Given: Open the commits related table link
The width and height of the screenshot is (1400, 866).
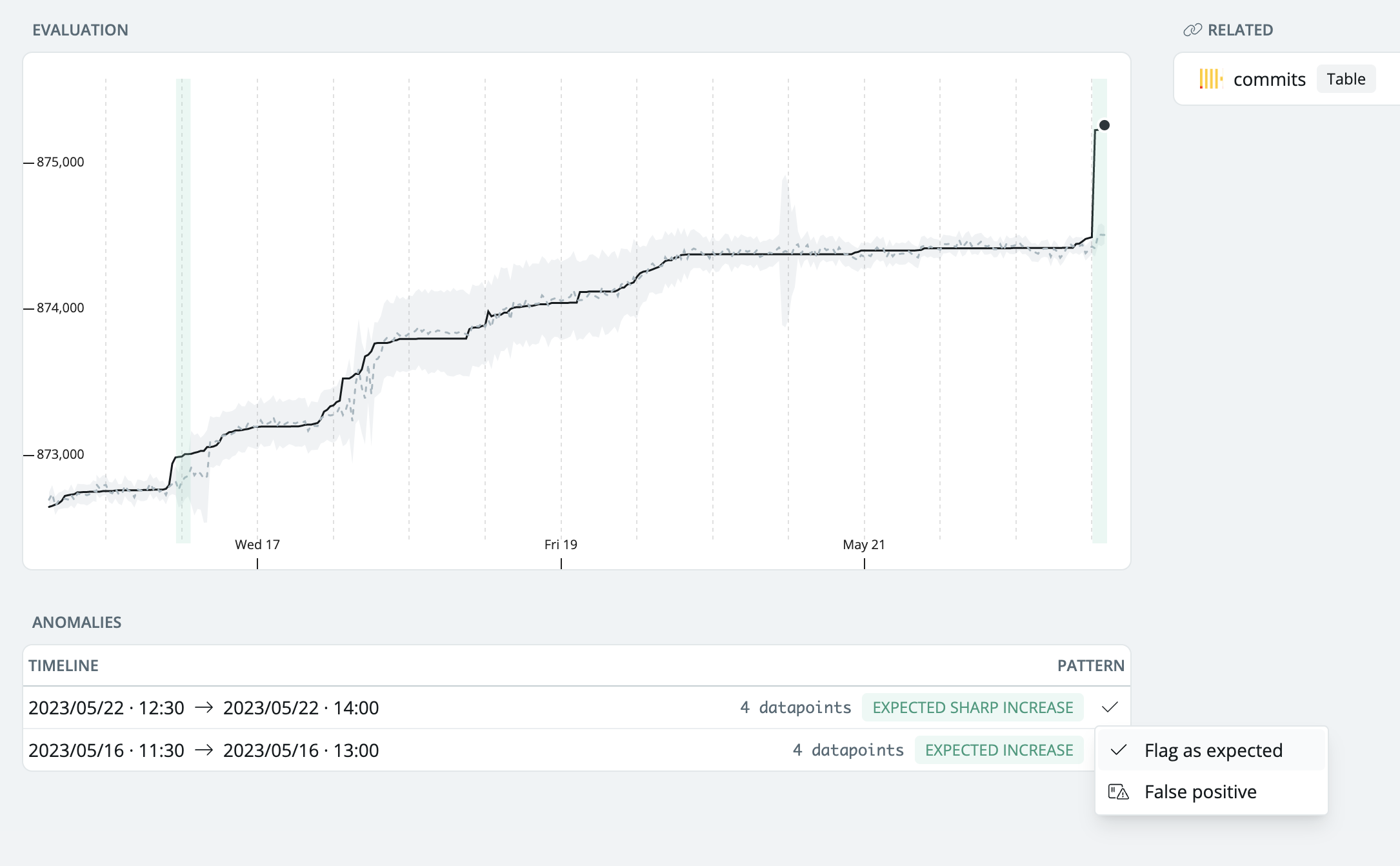Looking at the screenshot, I should pos(1269,79).
